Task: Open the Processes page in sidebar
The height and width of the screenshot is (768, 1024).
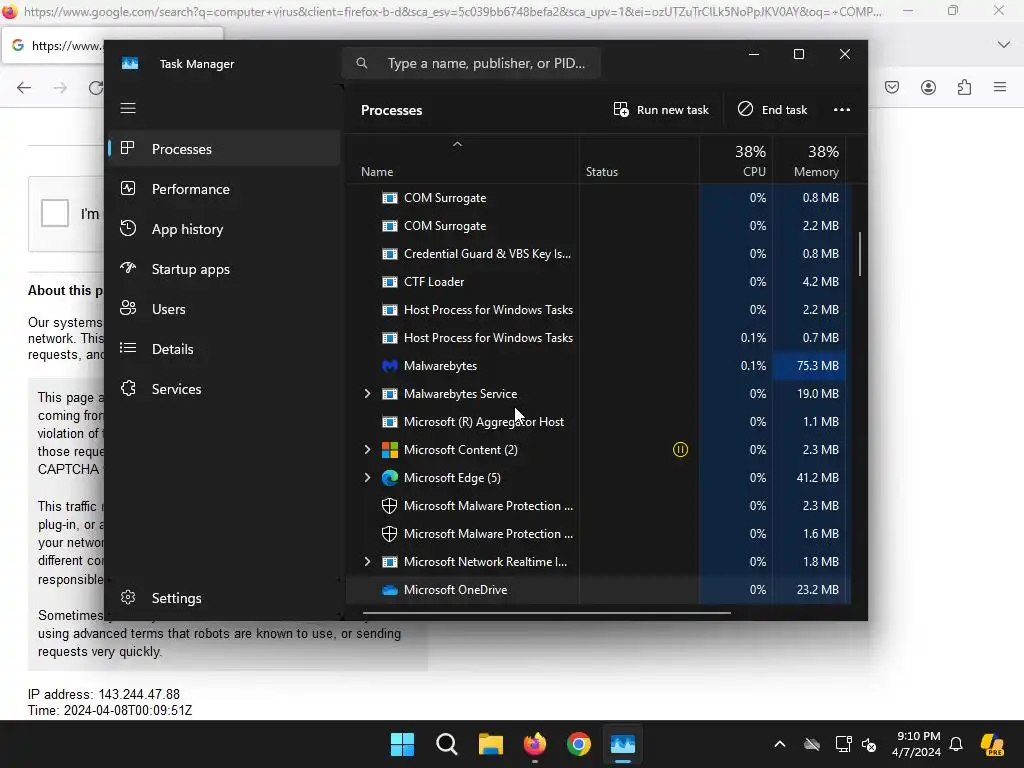Action: point(225,149)
